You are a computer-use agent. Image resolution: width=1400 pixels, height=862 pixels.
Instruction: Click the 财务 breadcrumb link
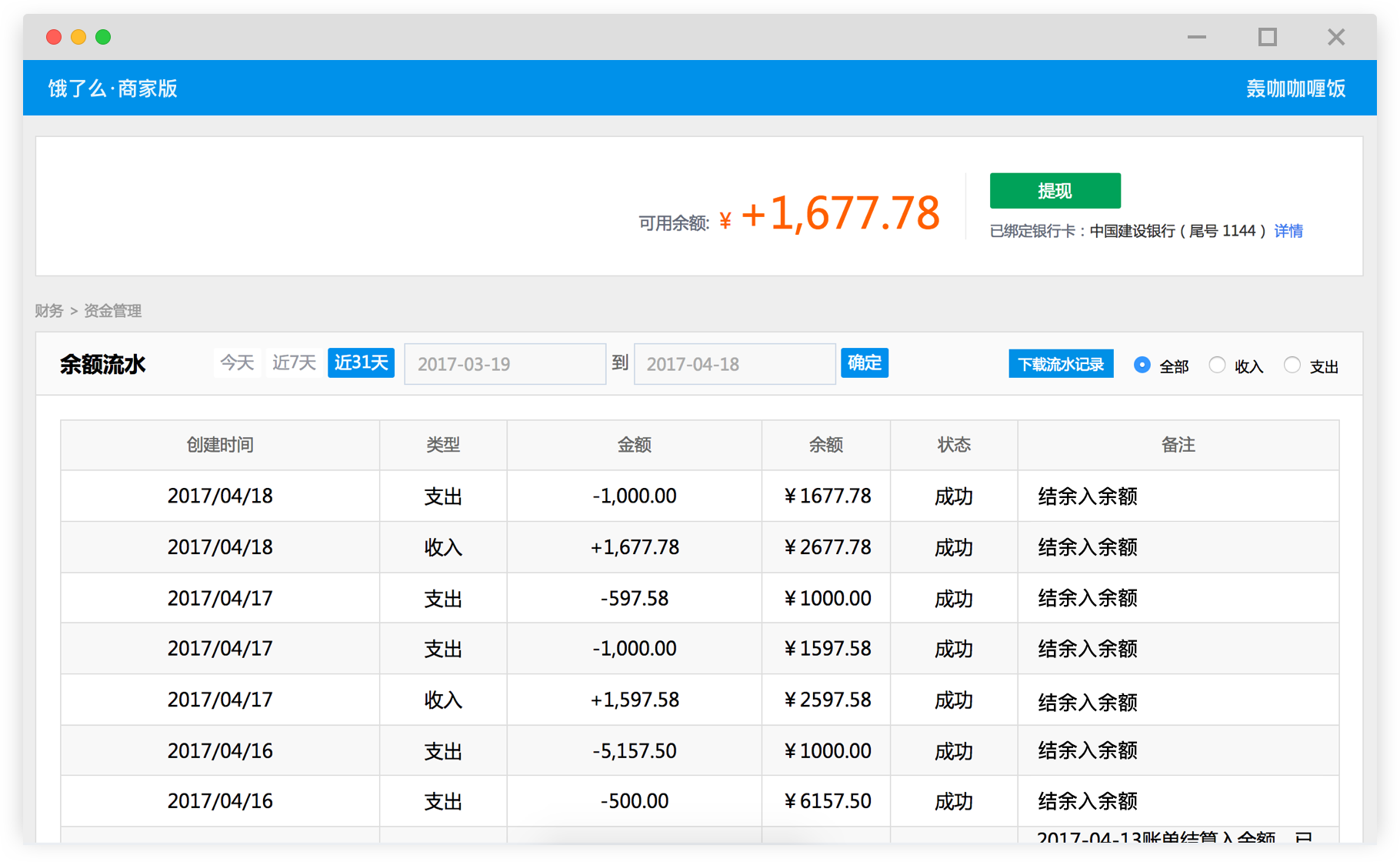(x=49, y=310)
